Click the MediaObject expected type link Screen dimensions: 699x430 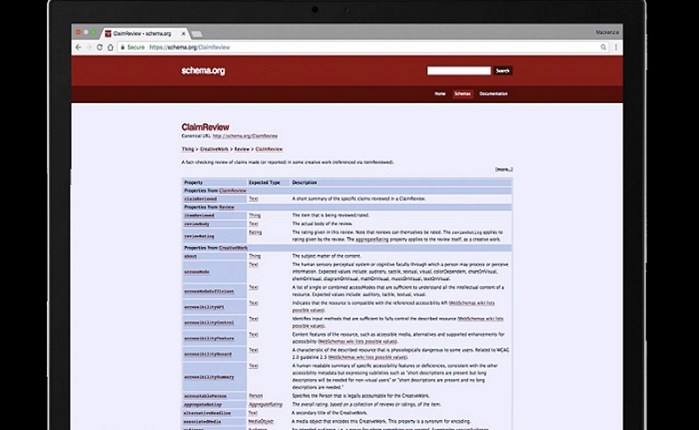point(261,421)
